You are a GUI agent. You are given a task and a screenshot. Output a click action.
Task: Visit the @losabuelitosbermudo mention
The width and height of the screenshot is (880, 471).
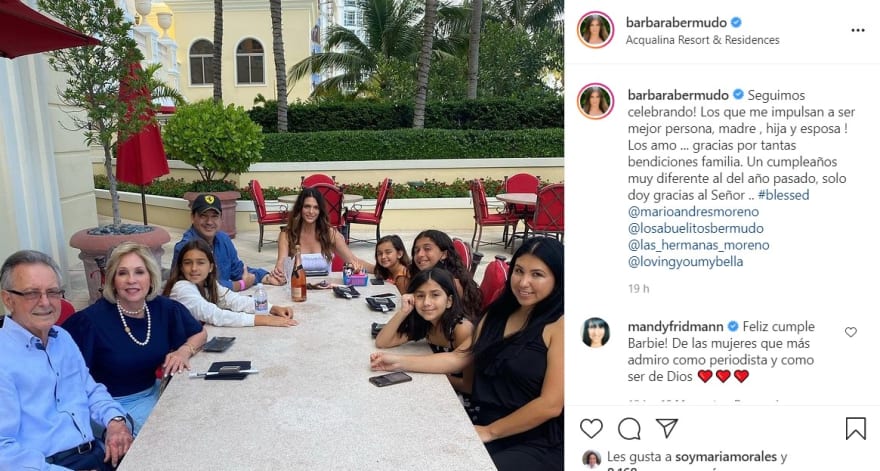(x=695, y=228)
